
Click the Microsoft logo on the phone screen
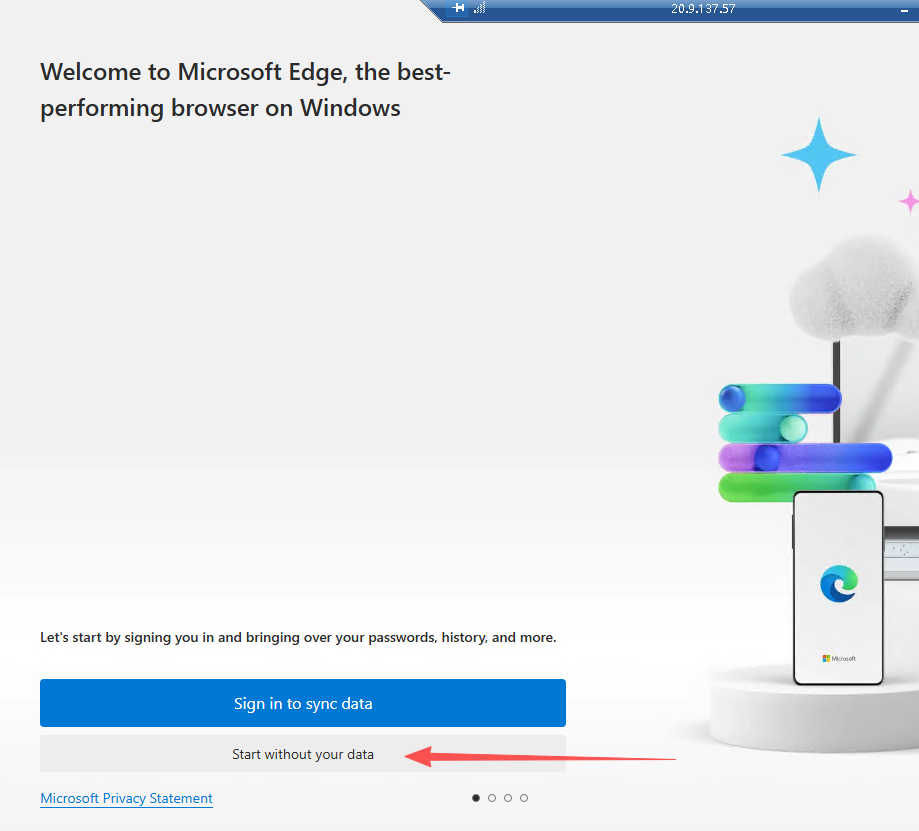838,658
